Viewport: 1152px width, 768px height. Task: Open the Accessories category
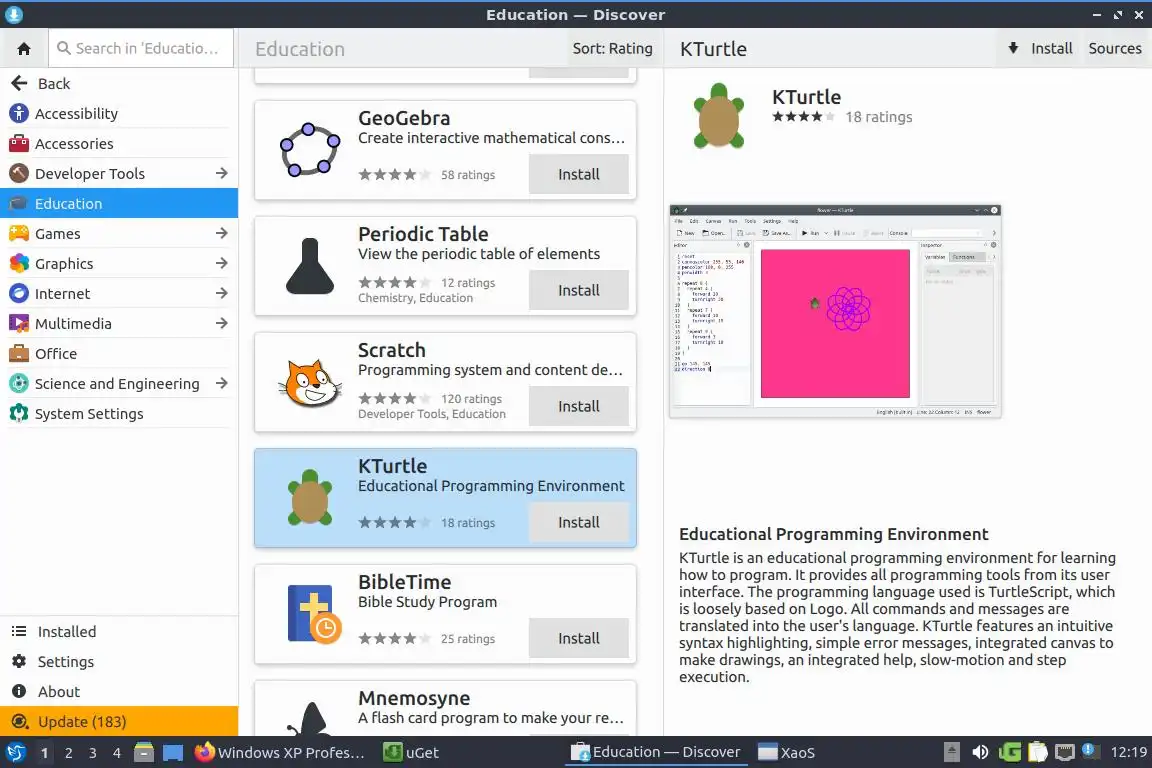pyautogui.click(x=119, y=143)
